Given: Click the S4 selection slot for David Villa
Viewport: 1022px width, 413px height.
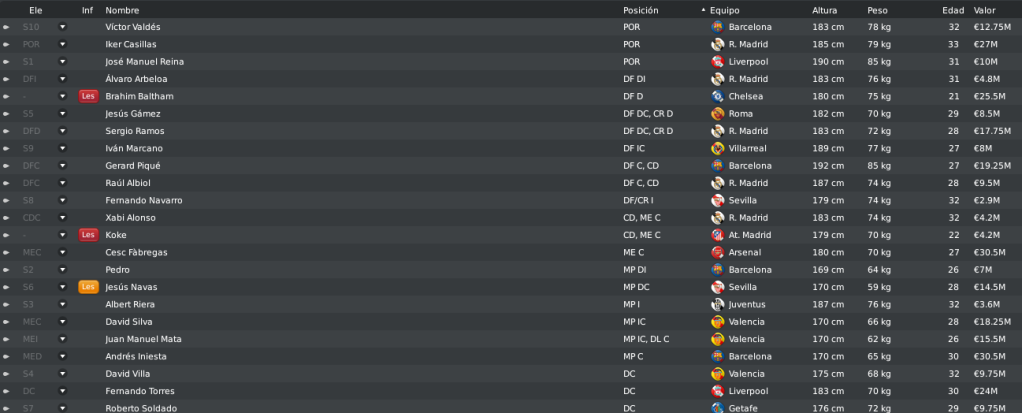Looking at the screenshot, I should pyautogui.click(x=28, y=374).
